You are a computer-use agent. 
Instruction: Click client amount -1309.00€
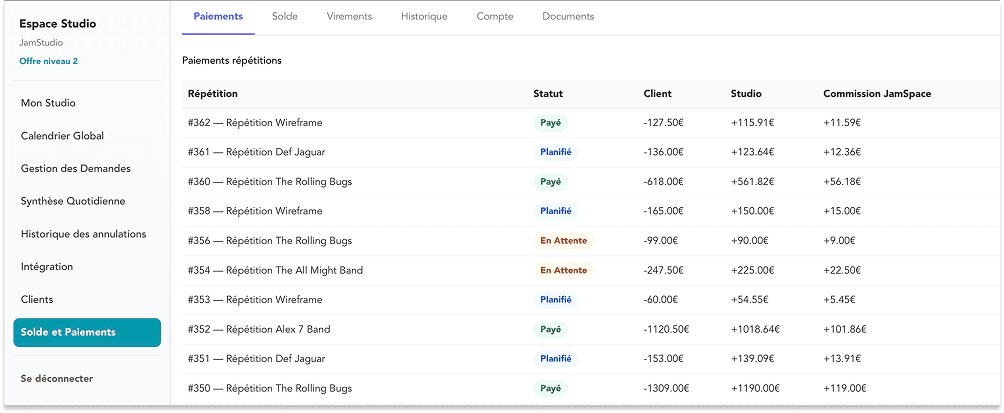coord(666,388)
